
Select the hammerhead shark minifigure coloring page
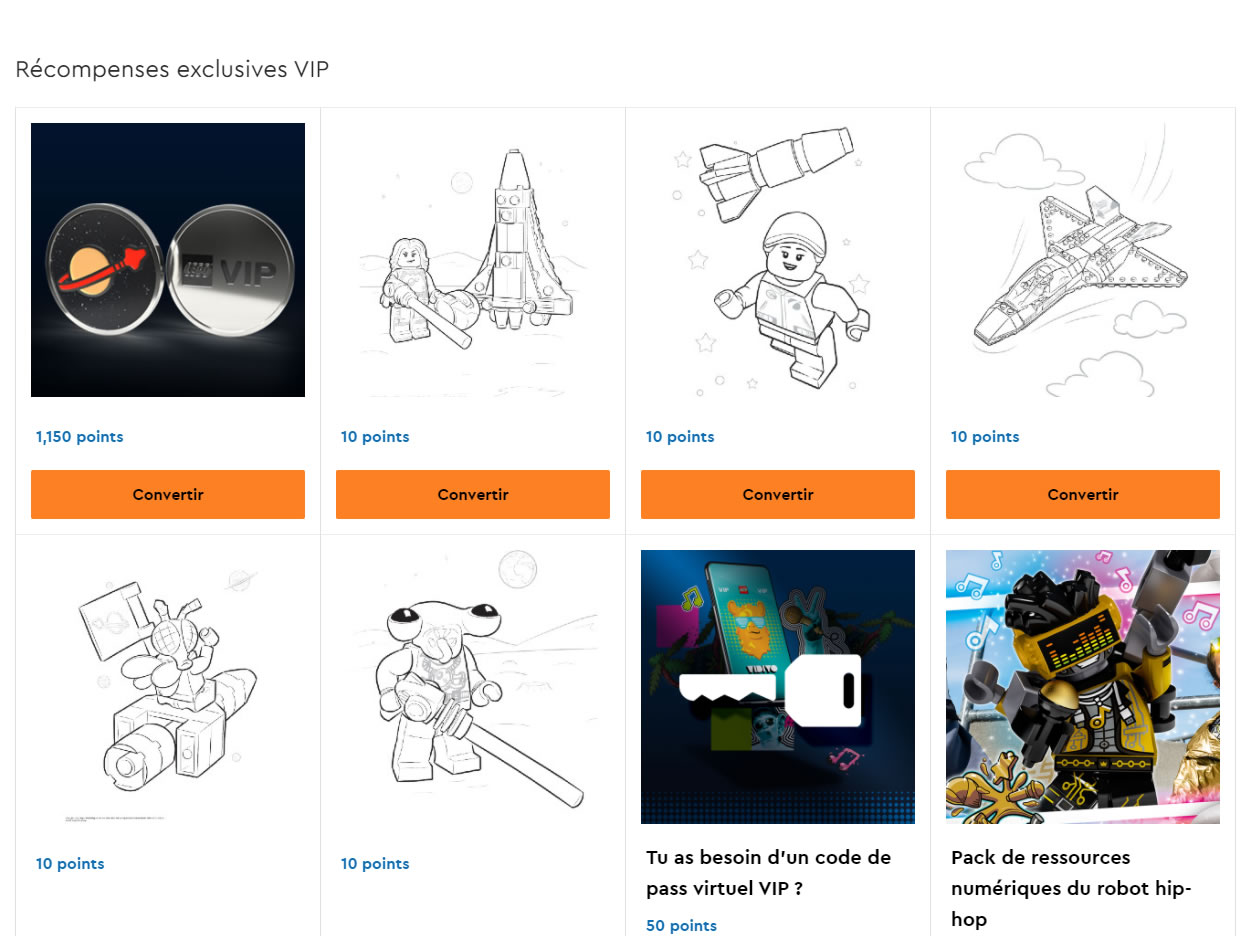click(473, 687)
